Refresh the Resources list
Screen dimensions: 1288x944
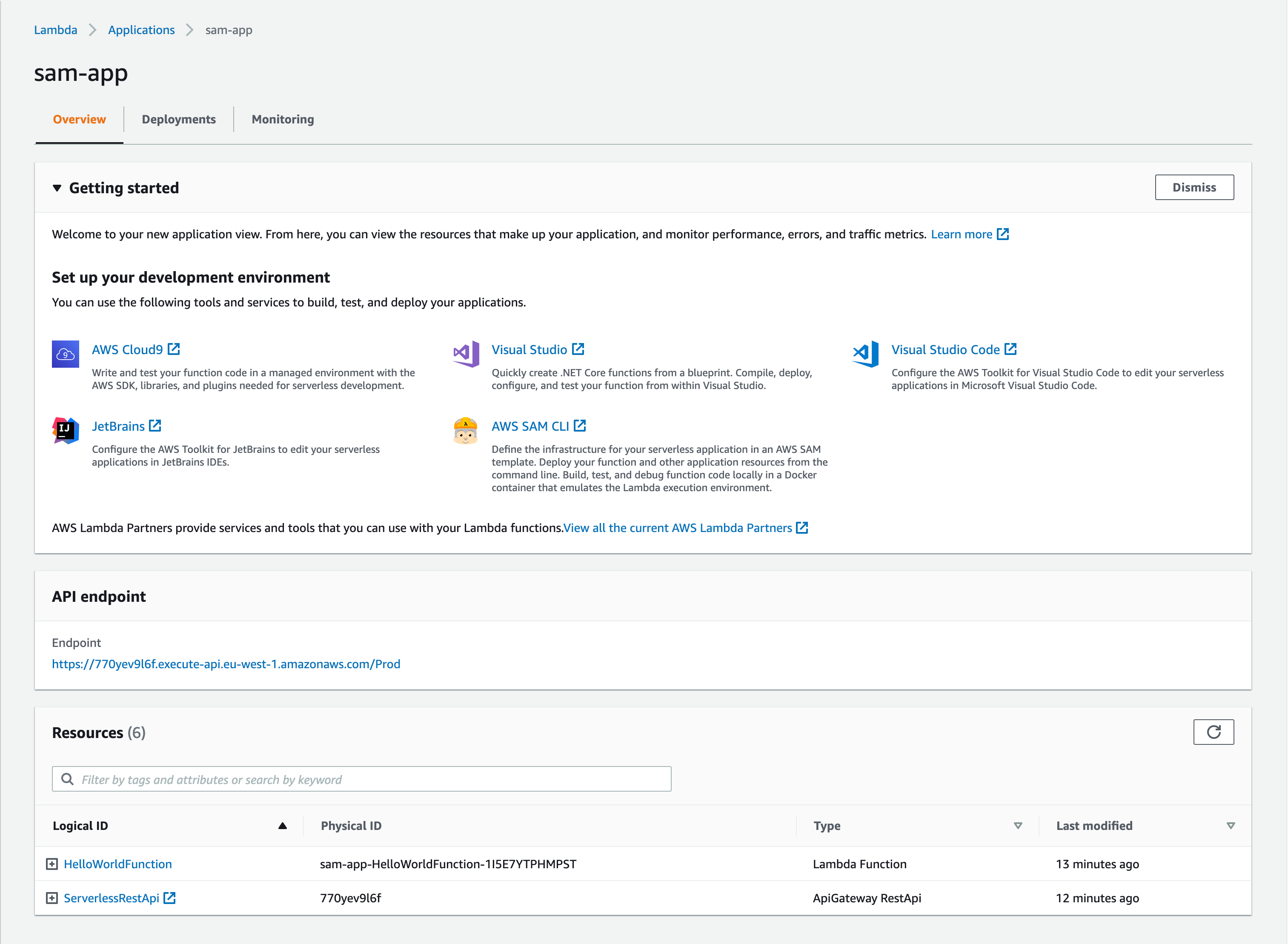(1214, 732)
